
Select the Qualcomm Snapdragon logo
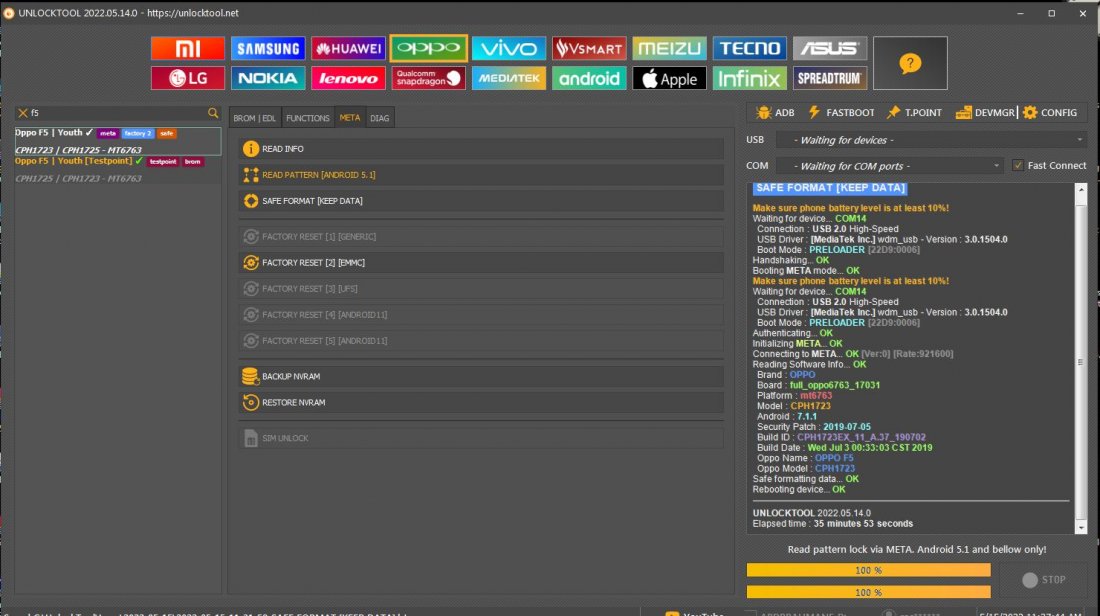click(x=429, y=78)
